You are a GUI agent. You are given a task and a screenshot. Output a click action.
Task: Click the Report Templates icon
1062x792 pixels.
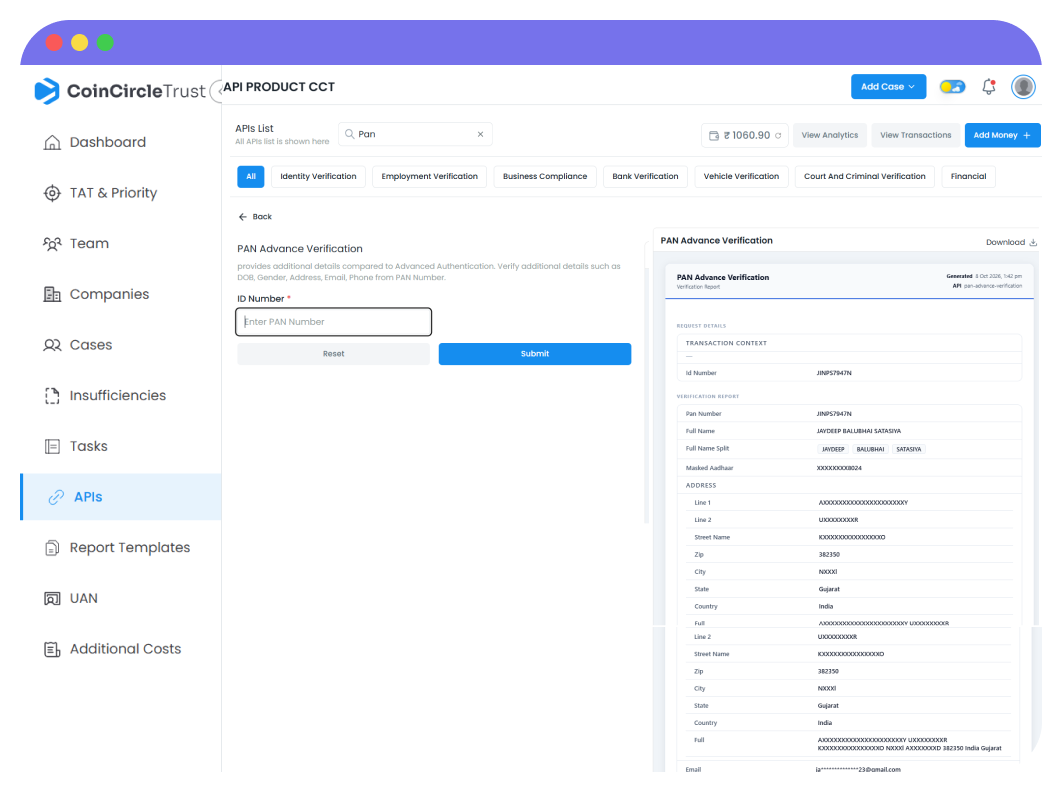pos(52,547)
